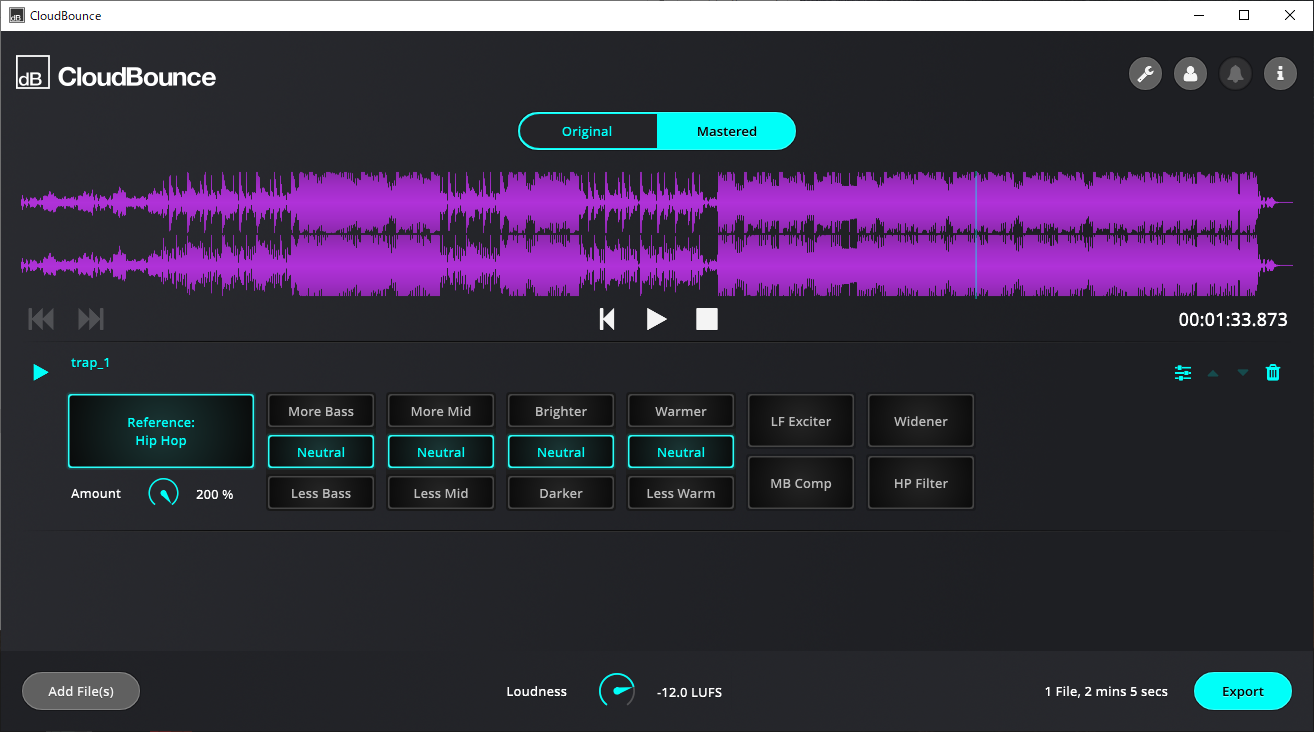This screenshot has height=732, width=1314.
Task: Switch to the Mastered tab
Action: click(x=726, y=131)
